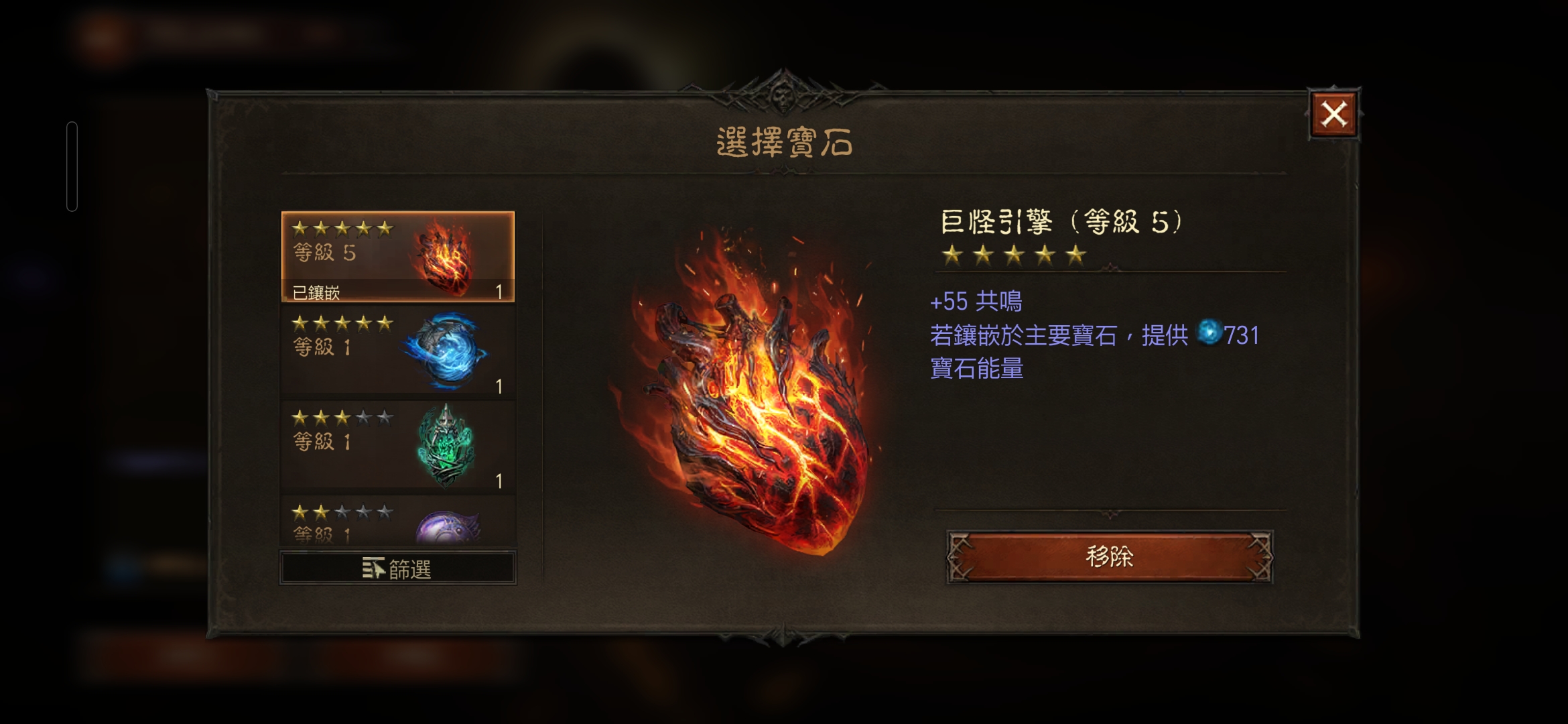
Task: Click the 選擇寶石 dialog title
Action: [x=784, y=142]
